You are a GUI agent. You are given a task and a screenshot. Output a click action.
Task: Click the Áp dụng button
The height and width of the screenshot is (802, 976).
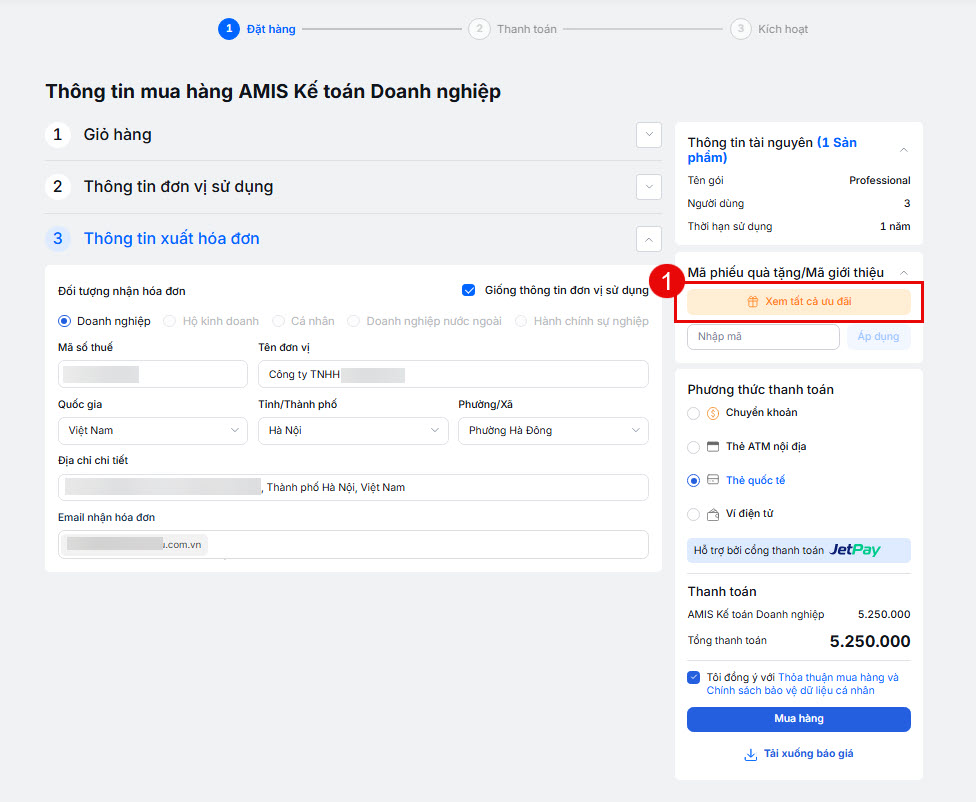pos(878,337)
